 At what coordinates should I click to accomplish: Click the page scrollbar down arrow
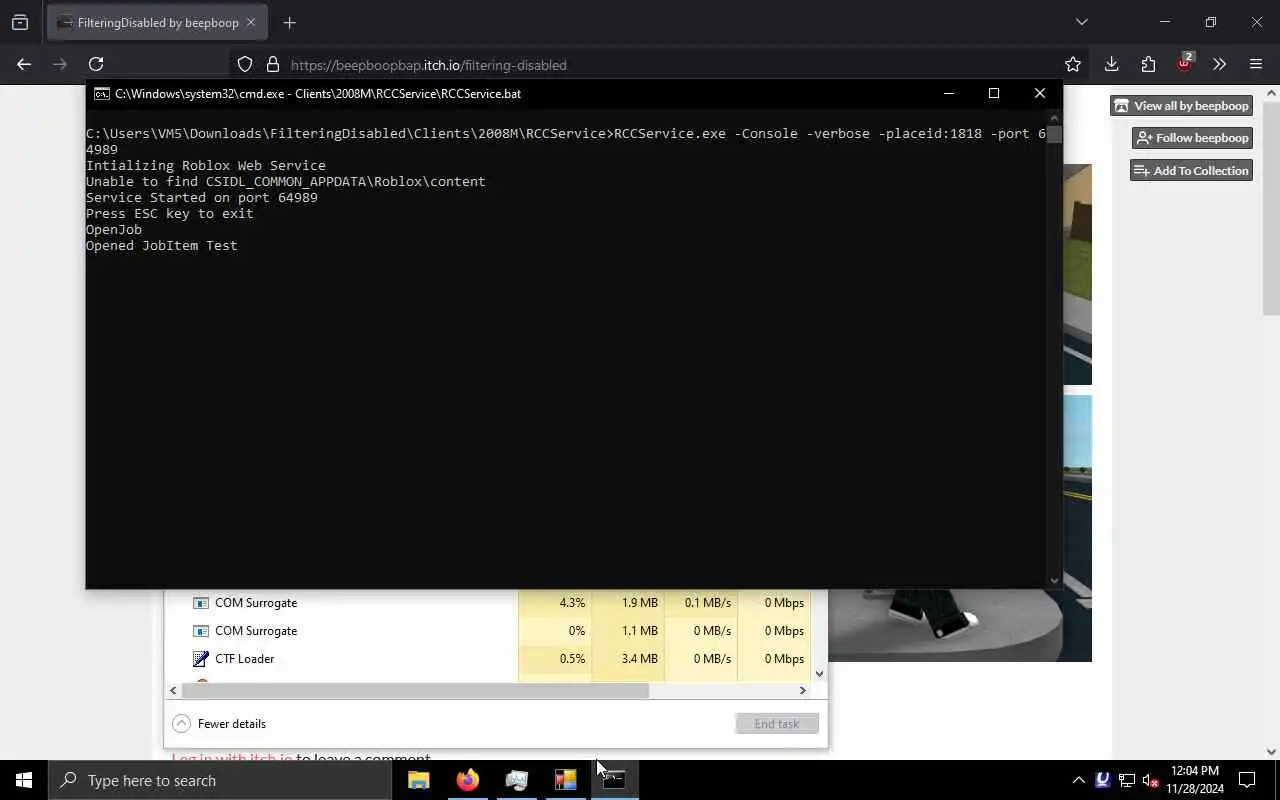1271,752
